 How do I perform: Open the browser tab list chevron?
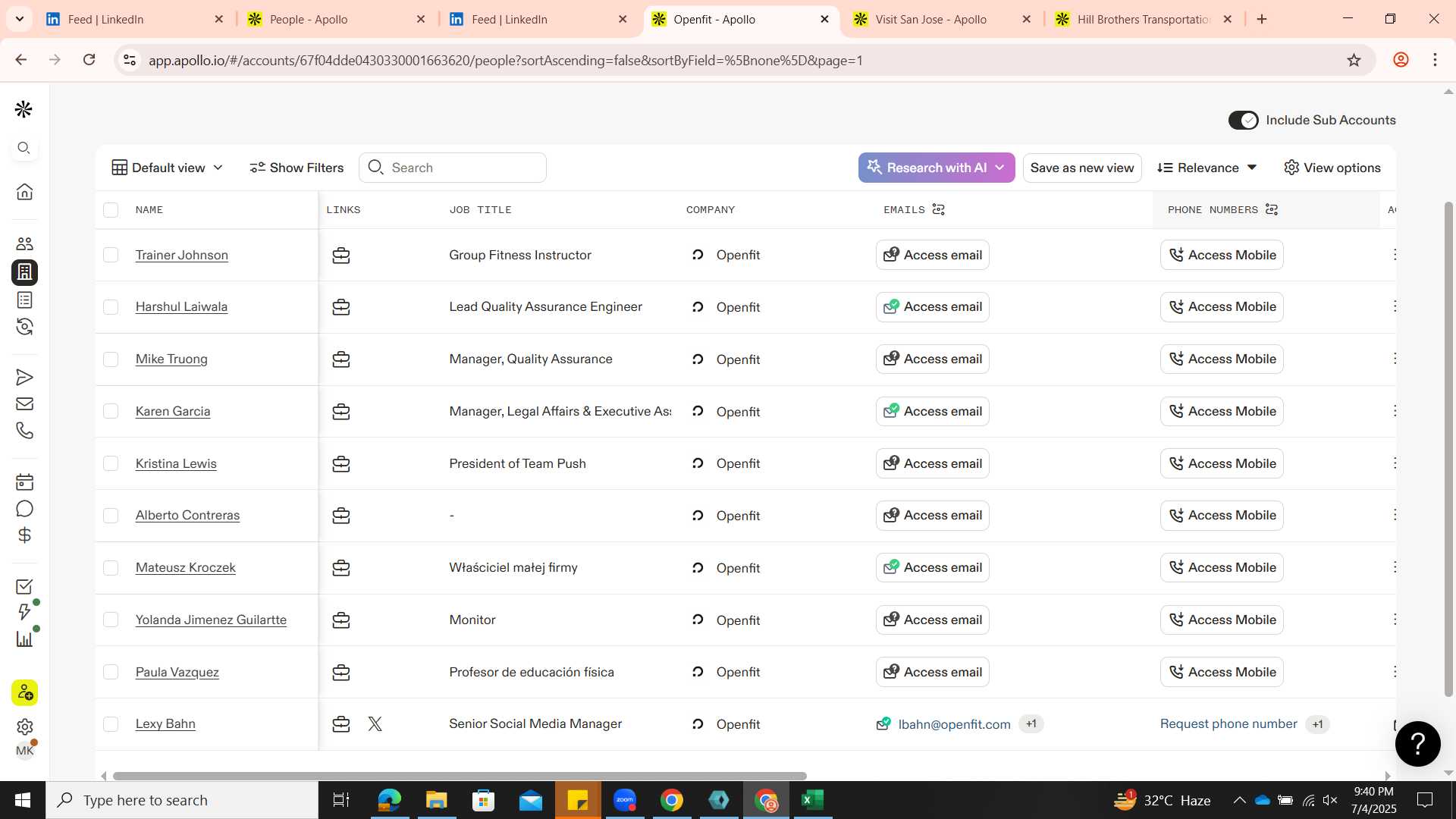(x=19, y=19)
